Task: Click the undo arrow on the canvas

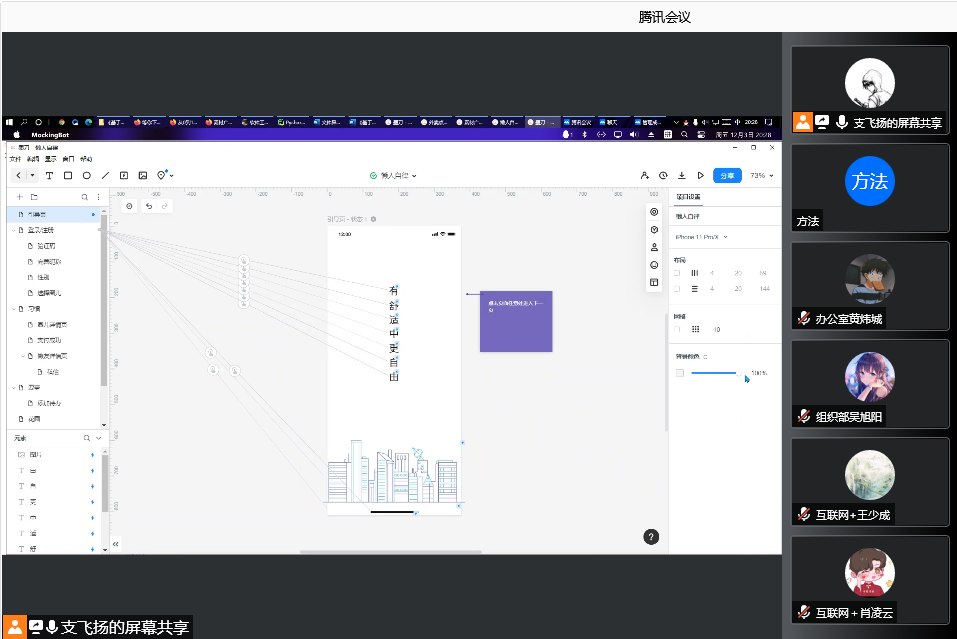Action: pyautogui.click(x=149, y=206)
